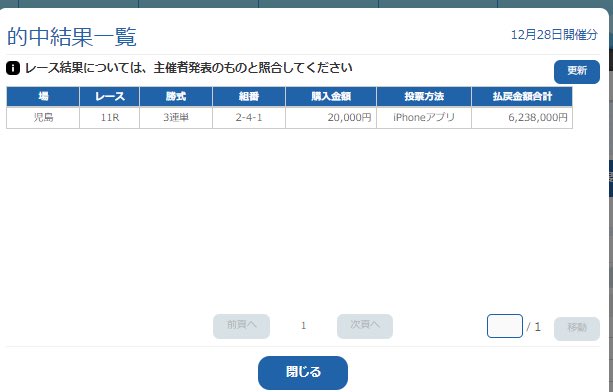Image resolution: width=613 pixels, height=392 pixels.
Task: Select the 投票方法 column header
Action: point(424,97)
